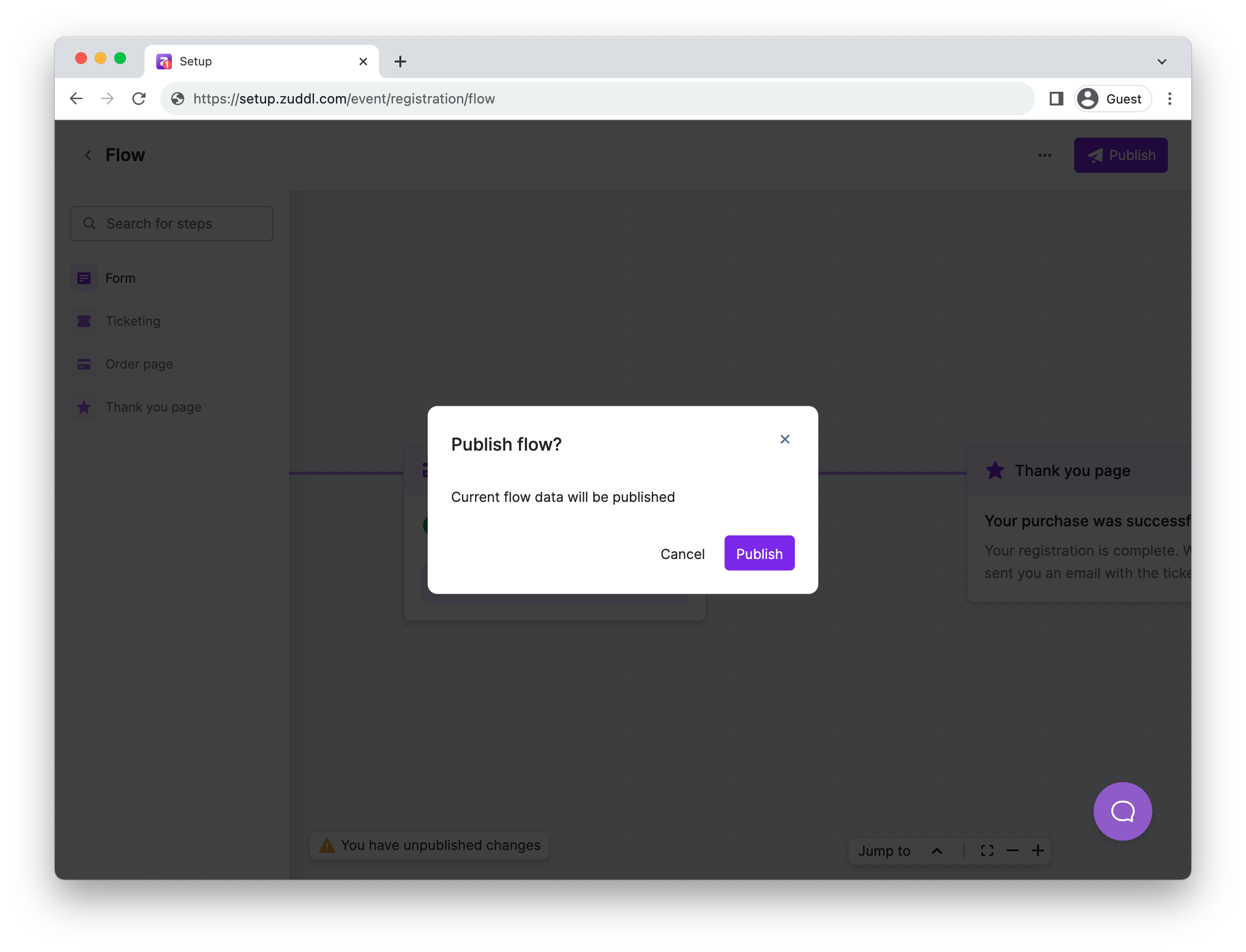Go back using Flow chevron arrow
1246x952 pixels.
point(88,155)
